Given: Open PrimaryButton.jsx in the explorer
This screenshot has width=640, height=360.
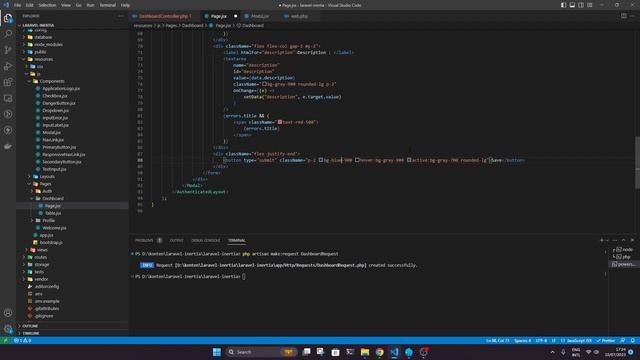Looking at the screenshot, I should [x=59, y=147].
